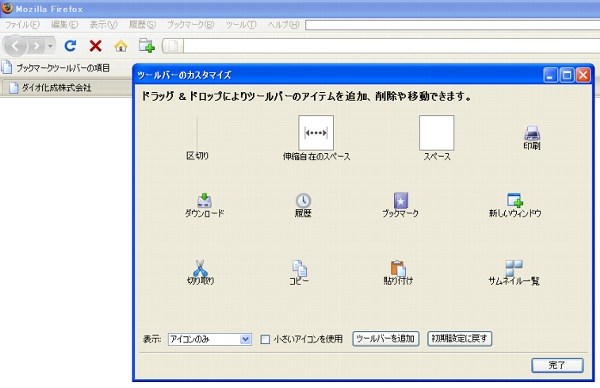Stop loading with the red X icon
The height and width of the screenshot is (388, 600).
[x=95, y=46]
